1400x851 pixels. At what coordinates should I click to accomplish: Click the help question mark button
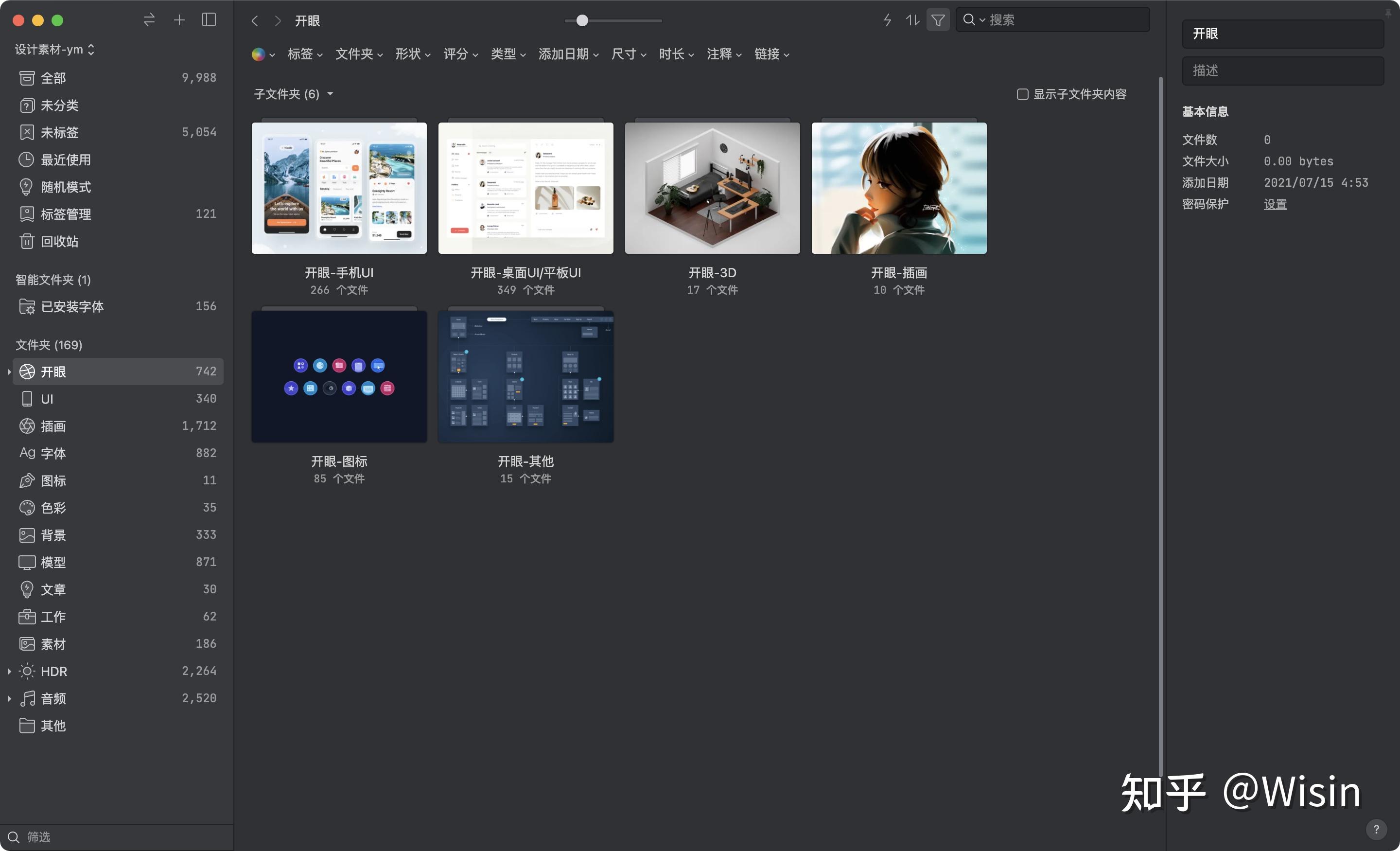[x=1376, y=830]
